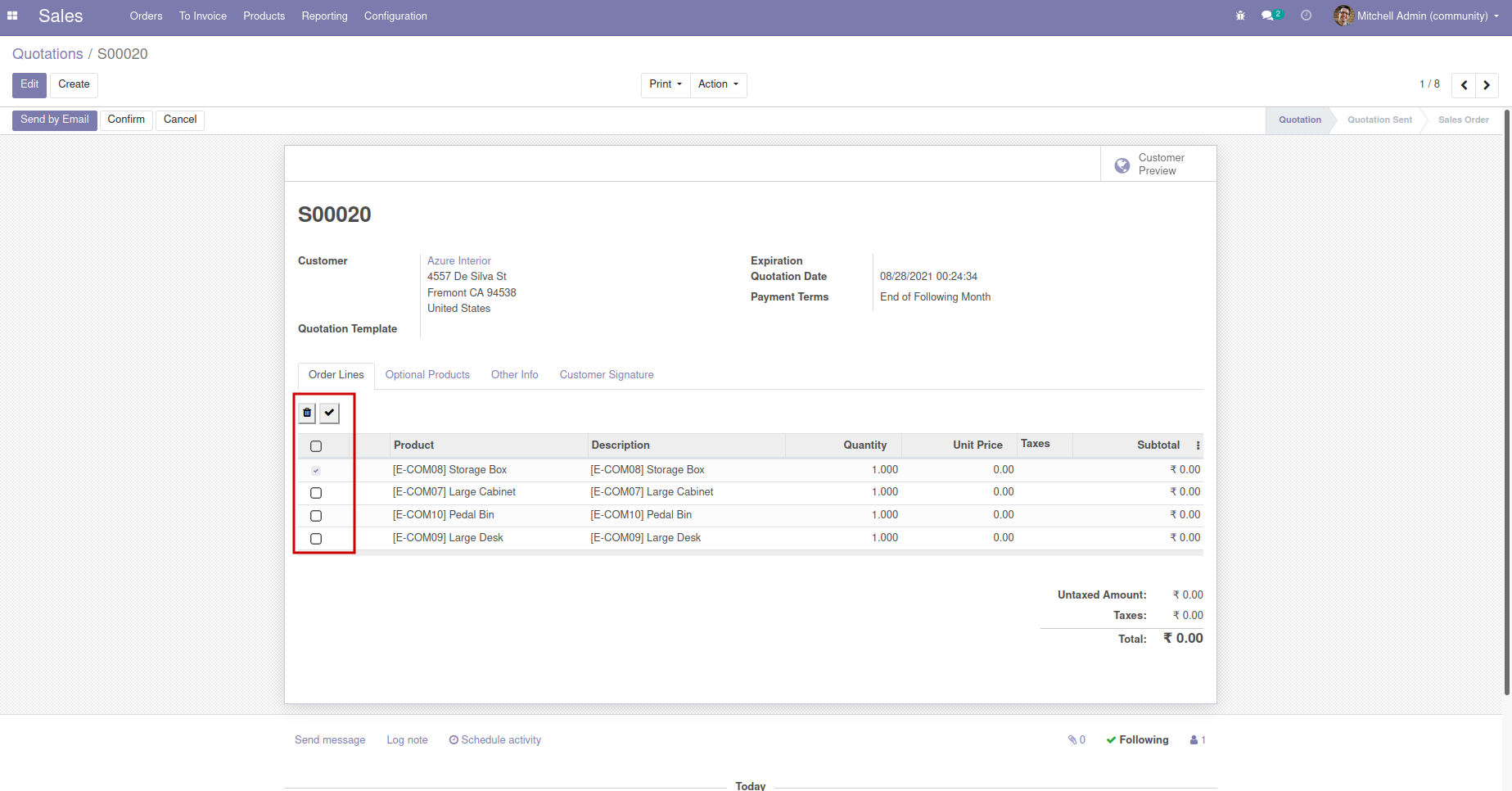This screenshot has height=791, width=1512.
Task: Open the Azure Interior customer link
Action: (458, 260)
